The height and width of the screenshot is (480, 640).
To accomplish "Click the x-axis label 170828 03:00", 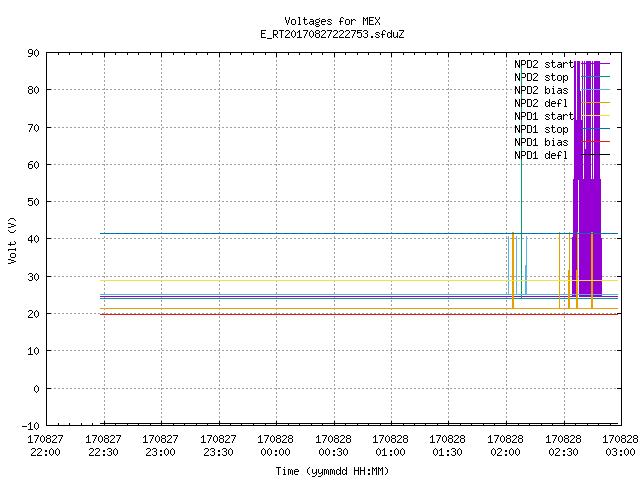I will pyautogui.click(x=620, y=446).
